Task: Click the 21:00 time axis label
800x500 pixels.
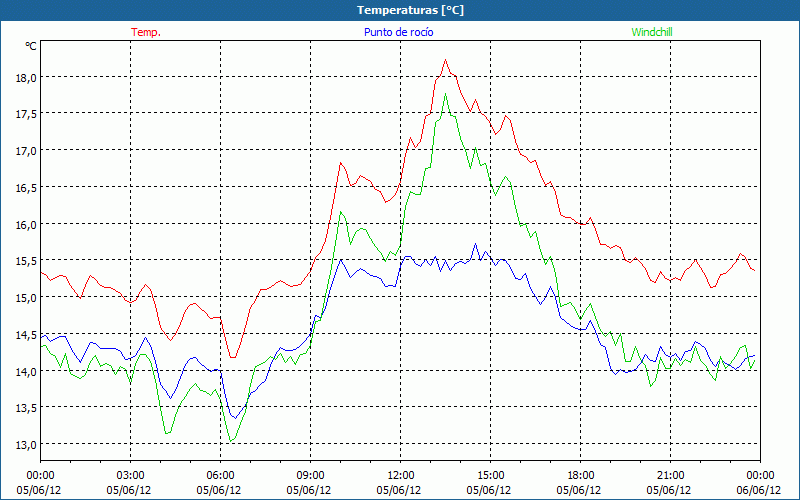Action: [x=670, y=476]
